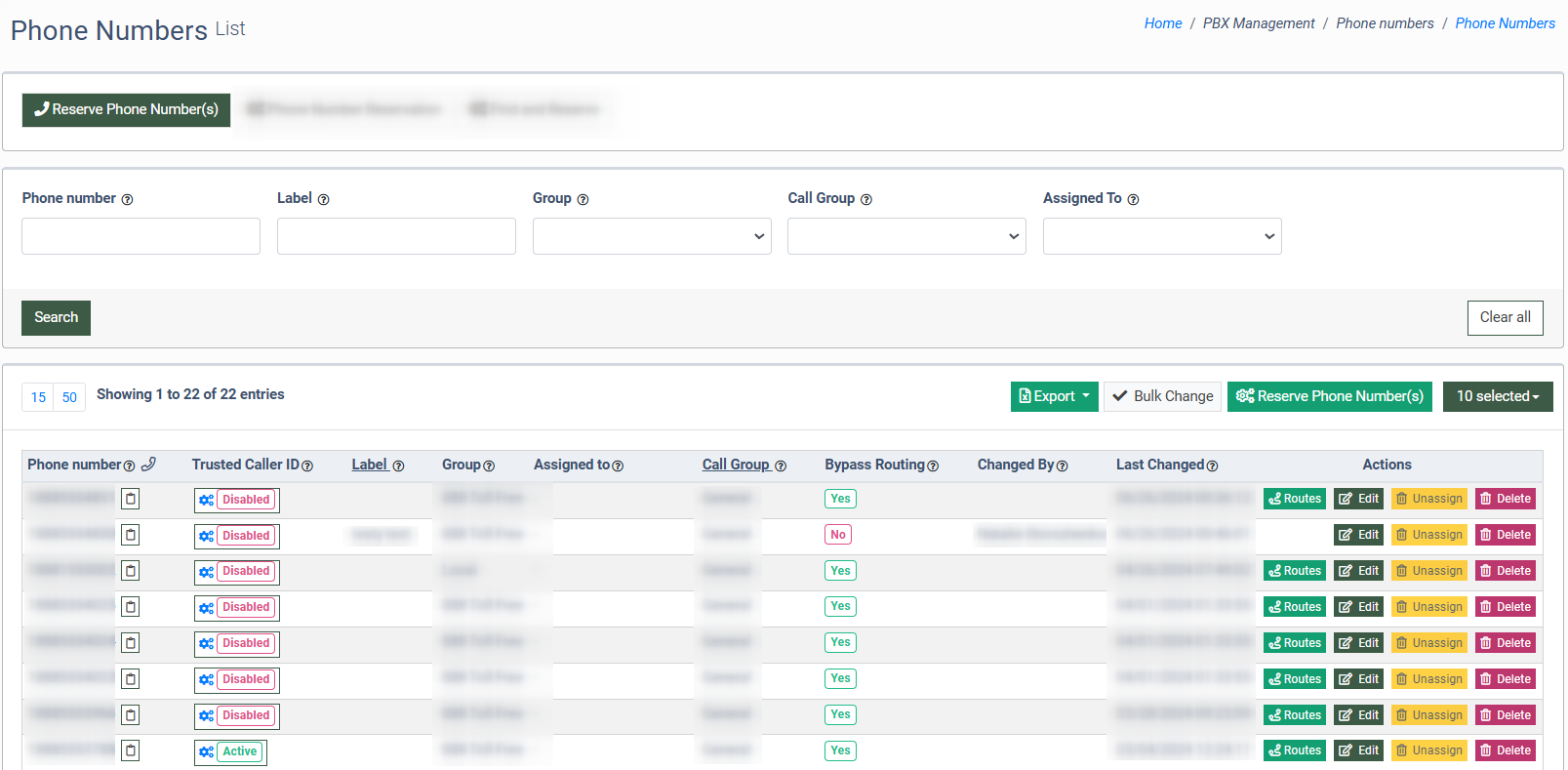
Task: Click the gears icon beside the Active caller ID badge
Action: 206,751
